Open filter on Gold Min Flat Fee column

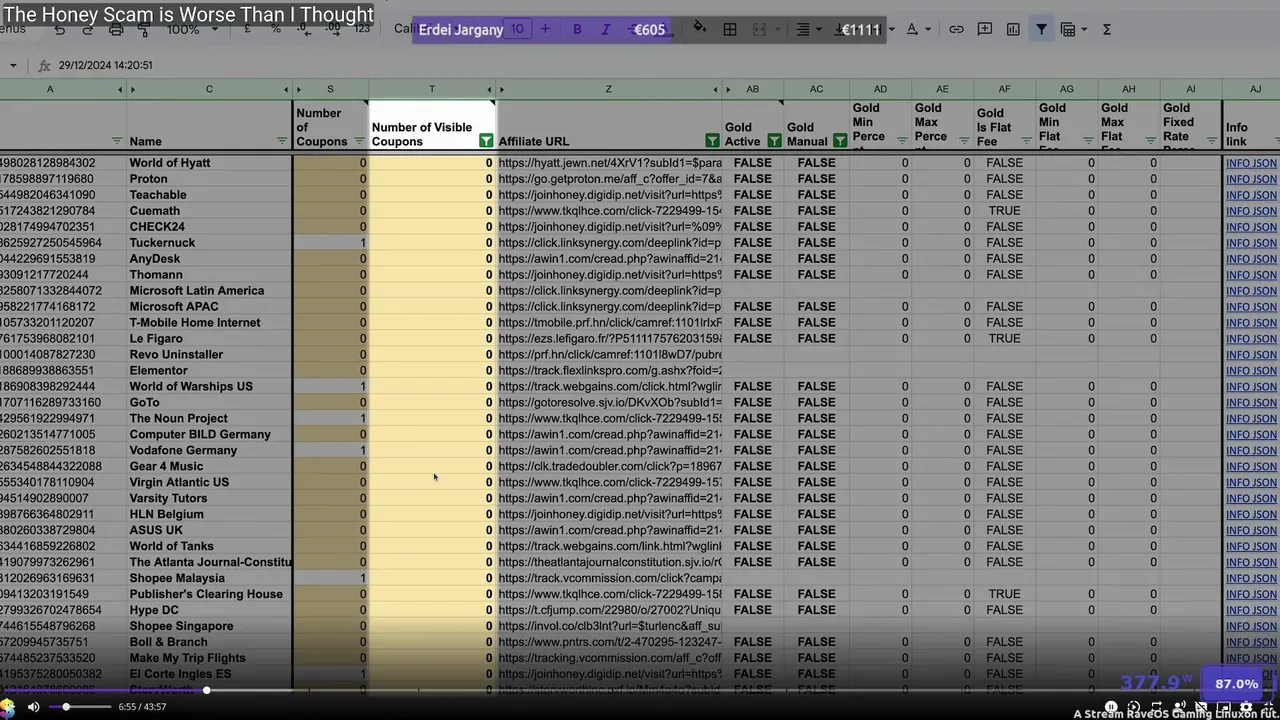coord(1088,141)
